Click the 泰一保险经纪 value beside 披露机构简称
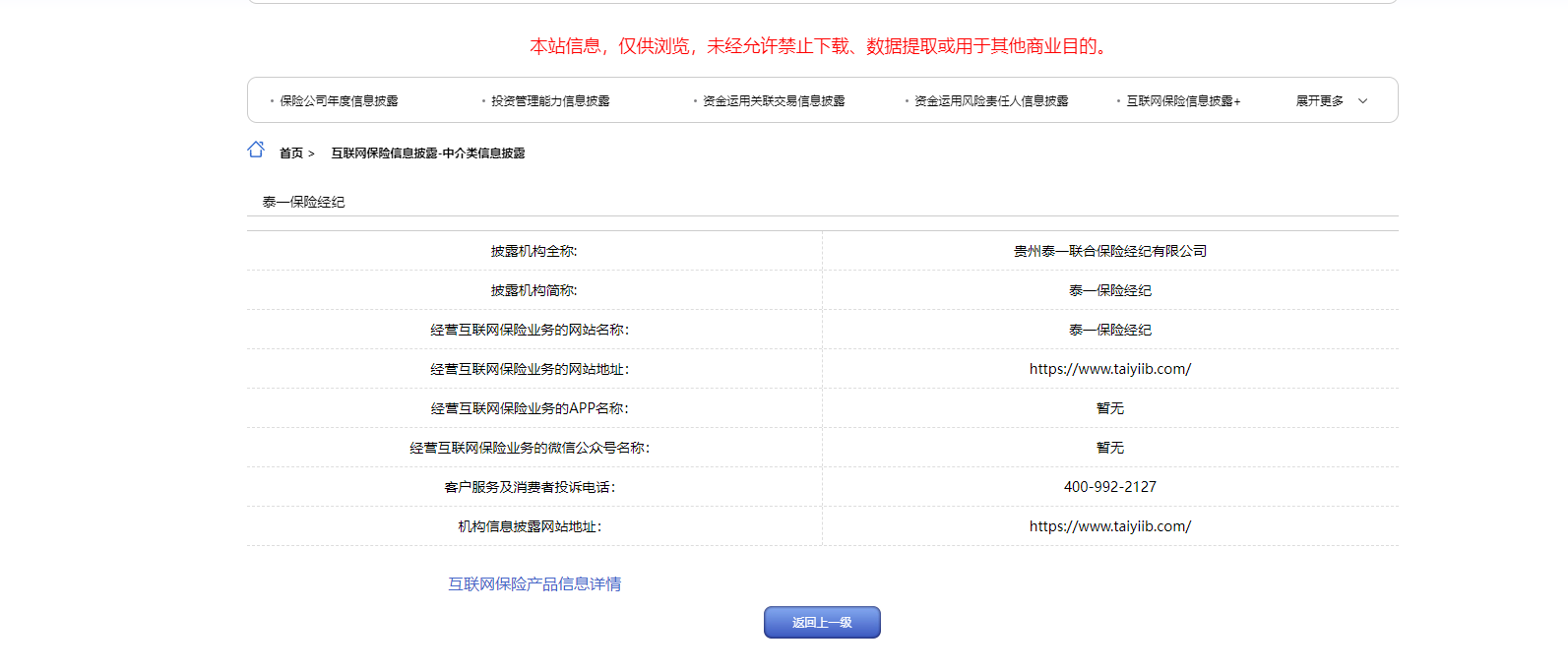 (x=1109, y=290)
